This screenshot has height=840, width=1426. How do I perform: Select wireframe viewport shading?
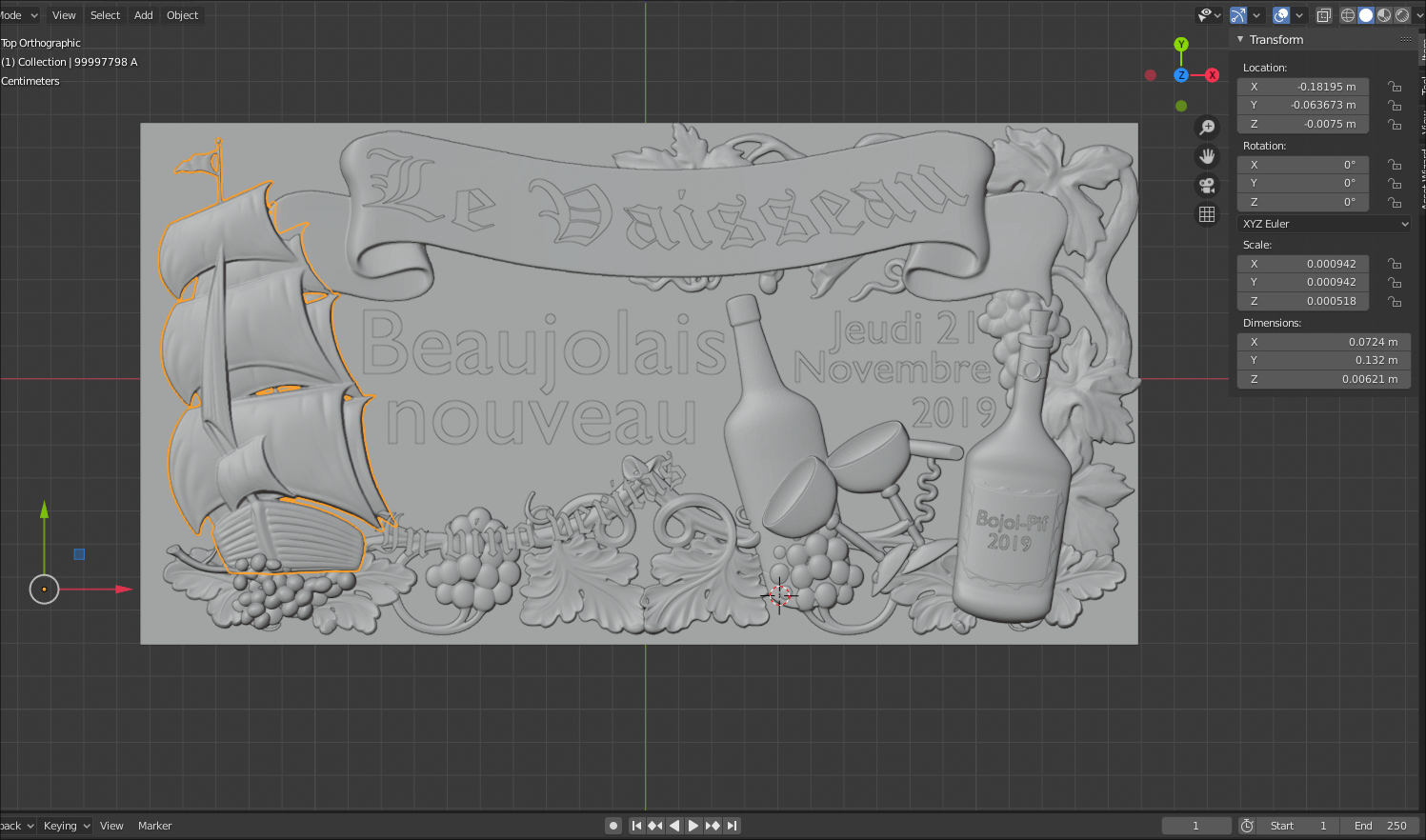(x=1348, y=15)
